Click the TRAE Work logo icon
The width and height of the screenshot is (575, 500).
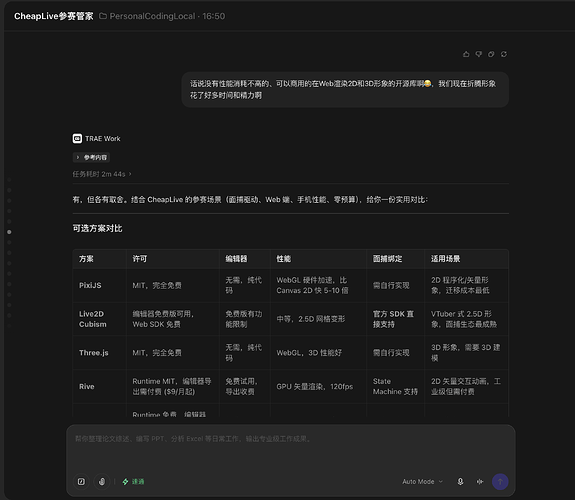pos(77,138)
